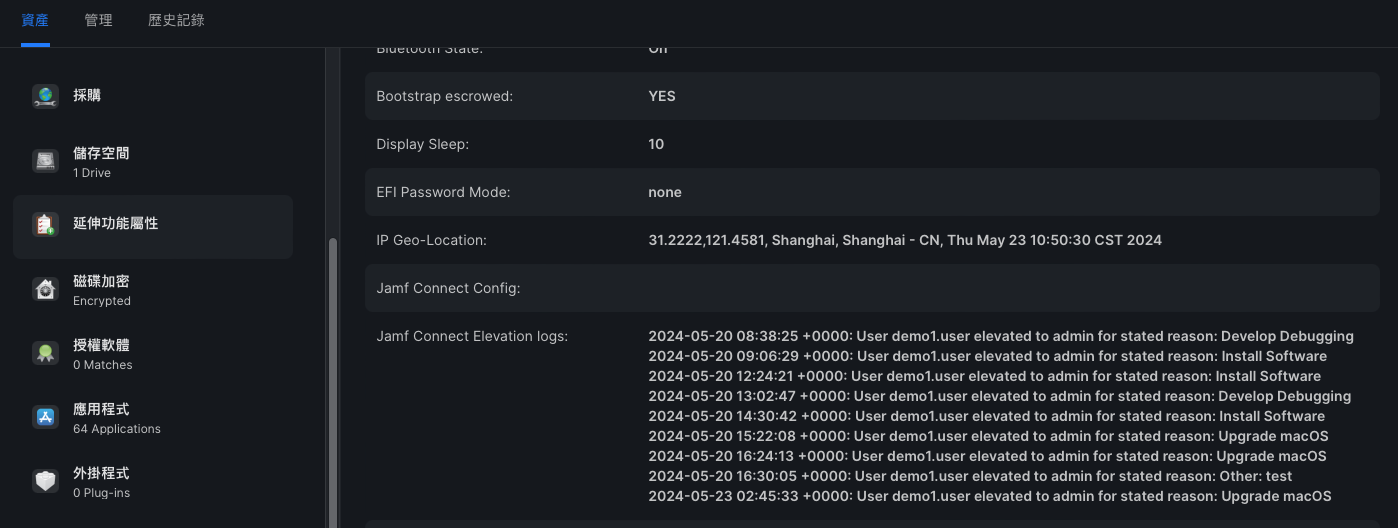The height and width of the screenshot is (528, 1398).
Task: Click the 應用程式 App Store icon
Action: 45,417
